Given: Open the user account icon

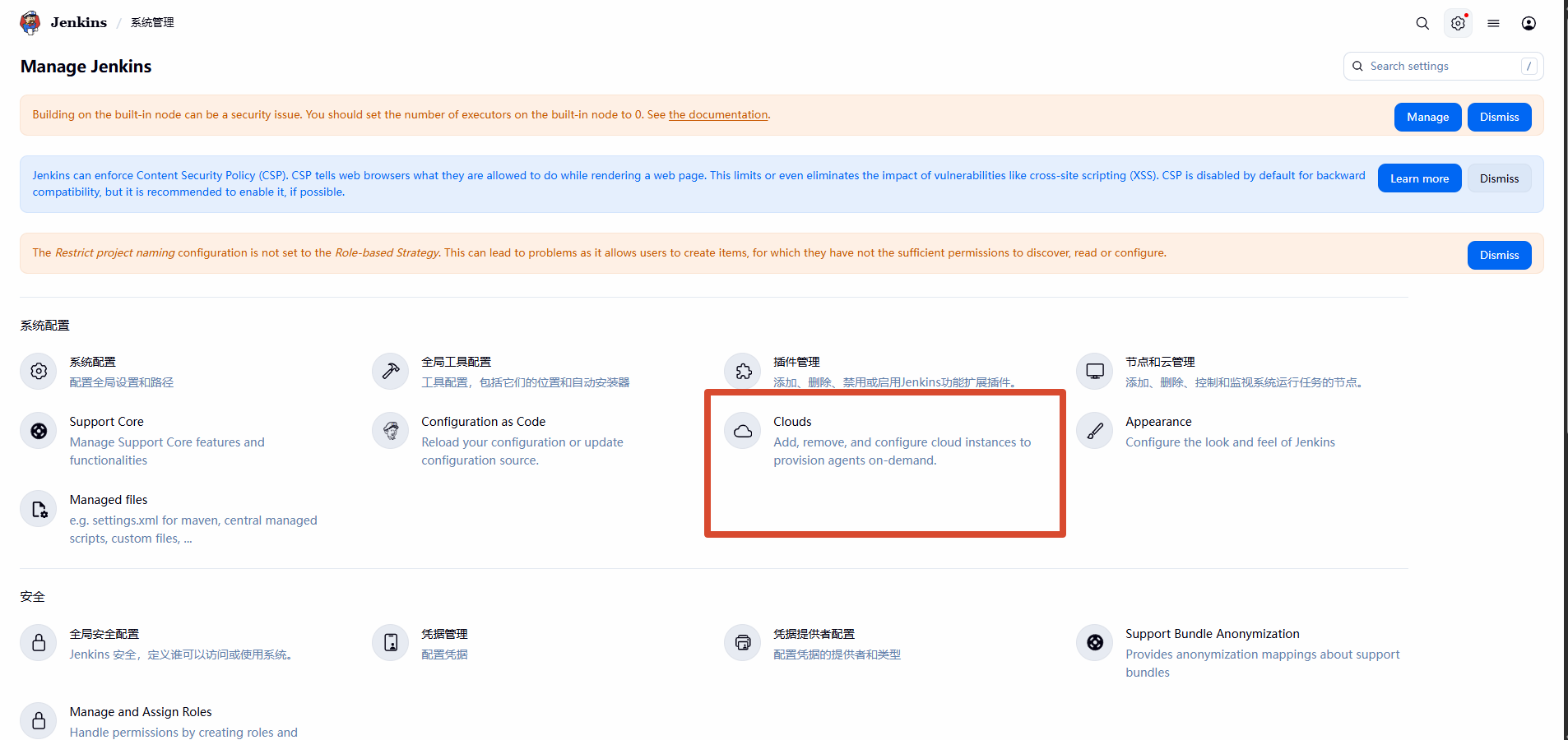Looking at the screenshot, I should (1529, 23).
